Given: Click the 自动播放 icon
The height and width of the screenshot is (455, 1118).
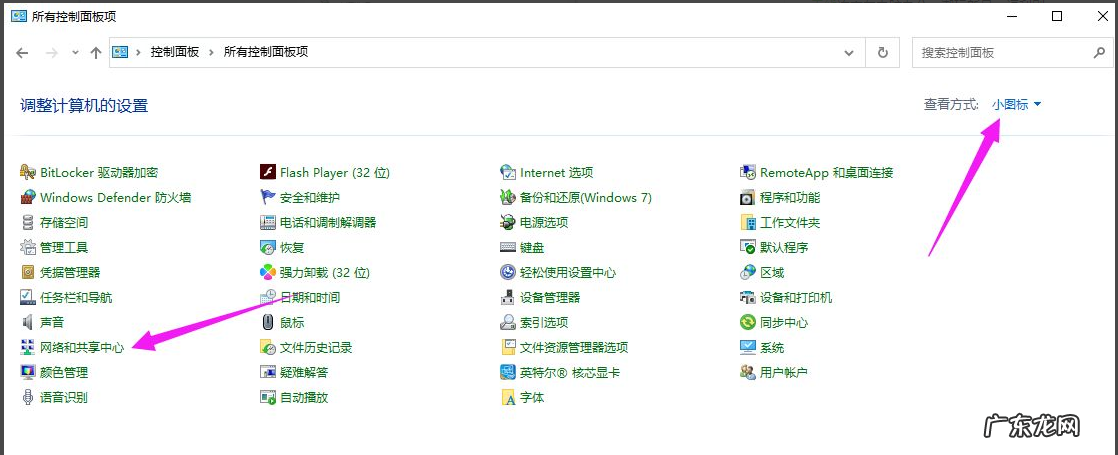Looking at the screenshot, I should coord(267,397).
